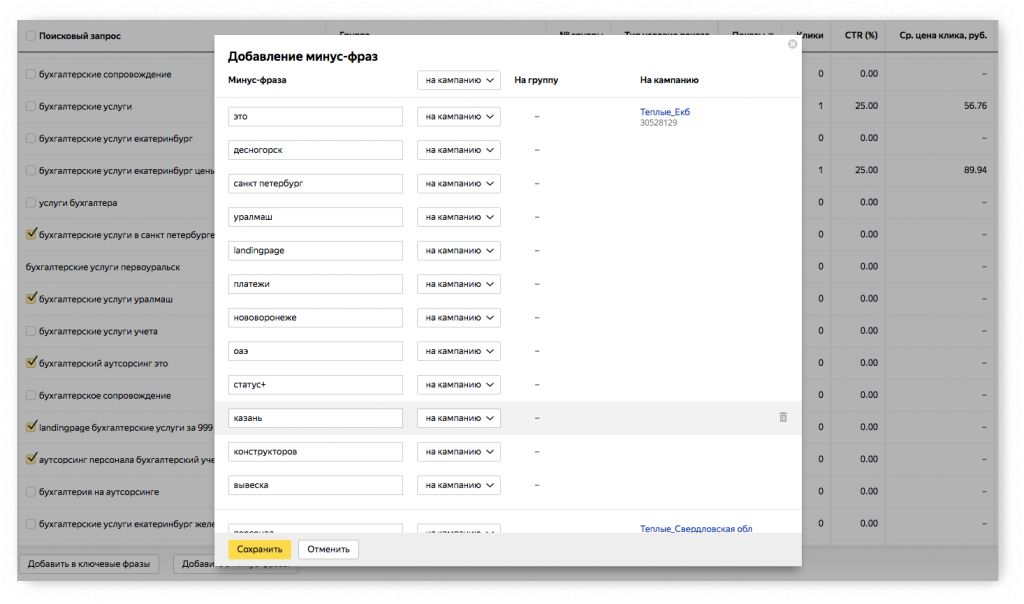This screenshot has height=604, width=1024.
Task: Click the 56.76 price cell
Action: click(x=975, y=105)
